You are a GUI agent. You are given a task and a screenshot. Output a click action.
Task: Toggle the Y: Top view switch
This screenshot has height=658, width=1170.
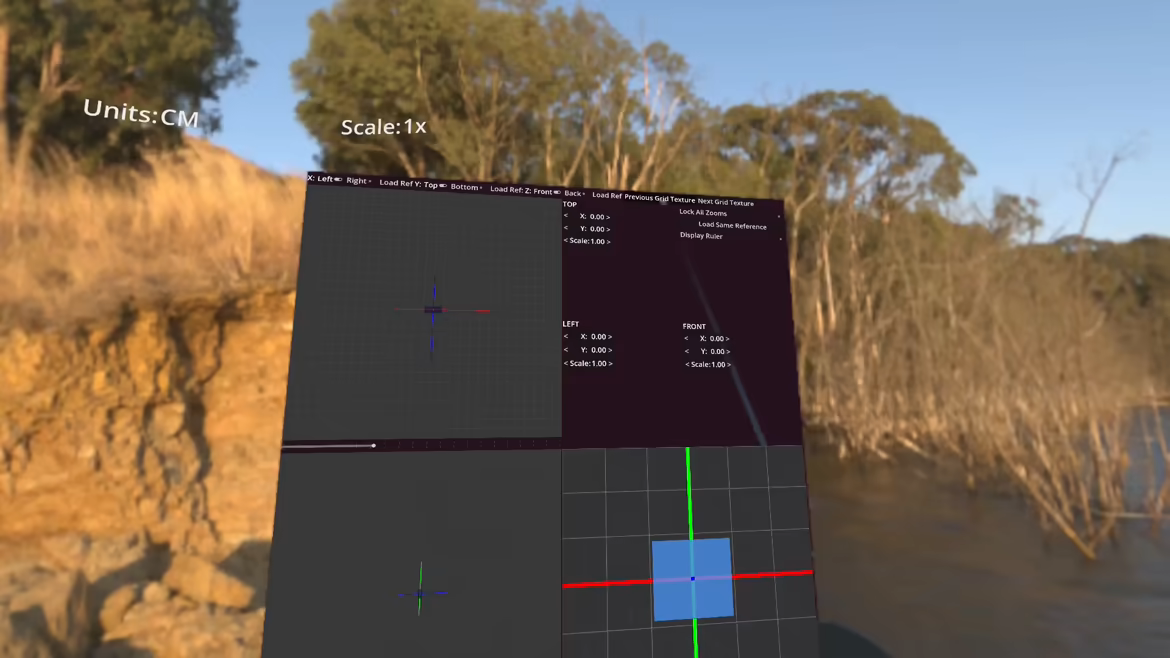coord(443,186)
